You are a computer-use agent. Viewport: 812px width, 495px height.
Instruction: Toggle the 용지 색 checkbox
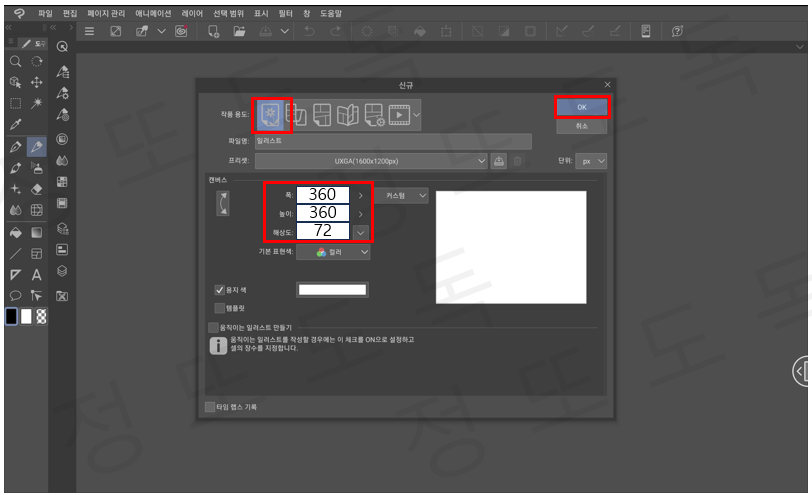pos(220,290)
